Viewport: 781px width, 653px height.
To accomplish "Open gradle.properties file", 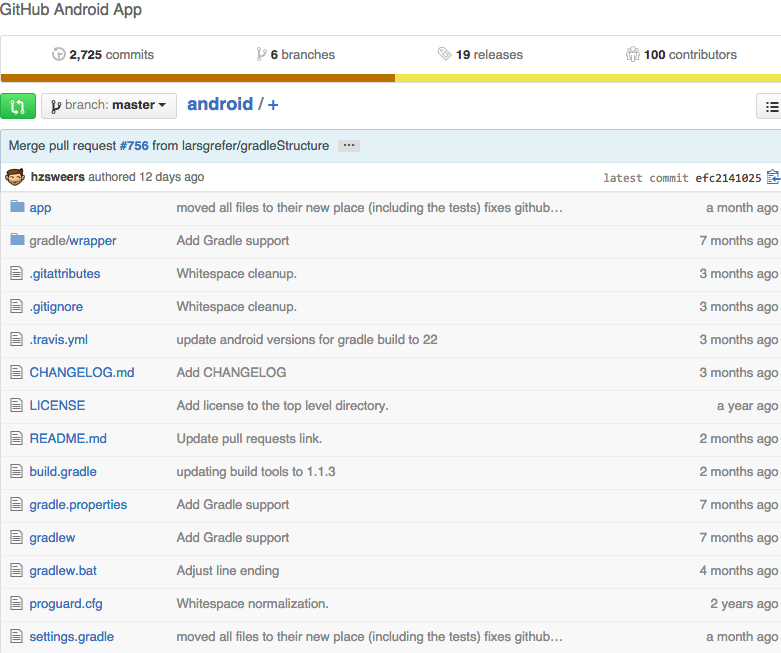I will [78, 505].
